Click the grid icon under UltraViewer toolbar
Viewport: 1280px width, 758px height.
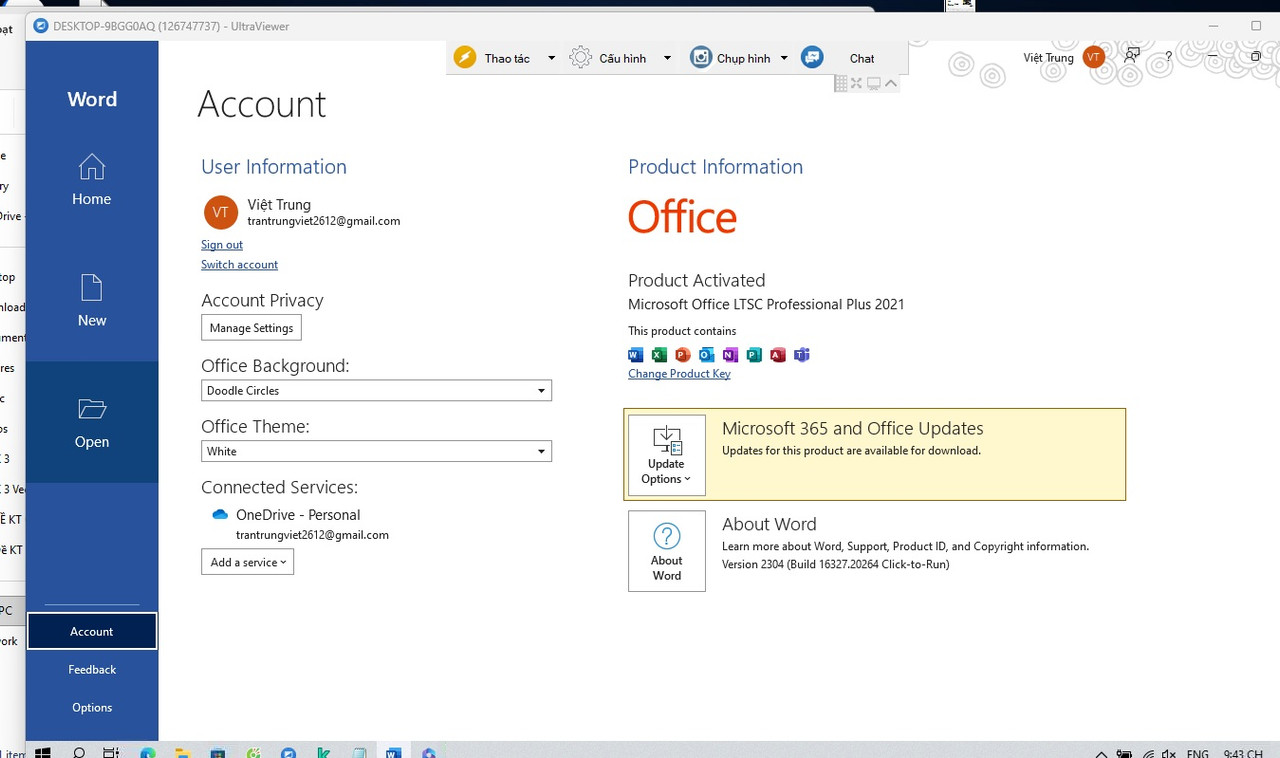841,84
